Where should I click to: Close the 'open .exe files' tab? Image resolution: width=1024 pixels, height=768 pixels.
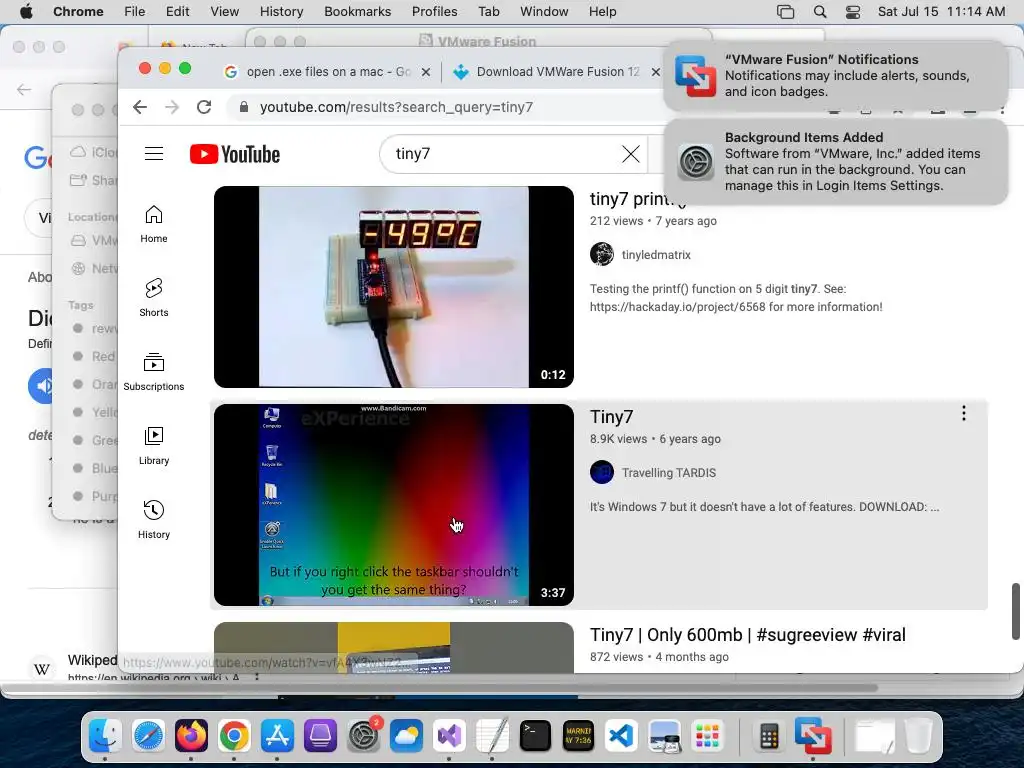[x=426, y=72]
